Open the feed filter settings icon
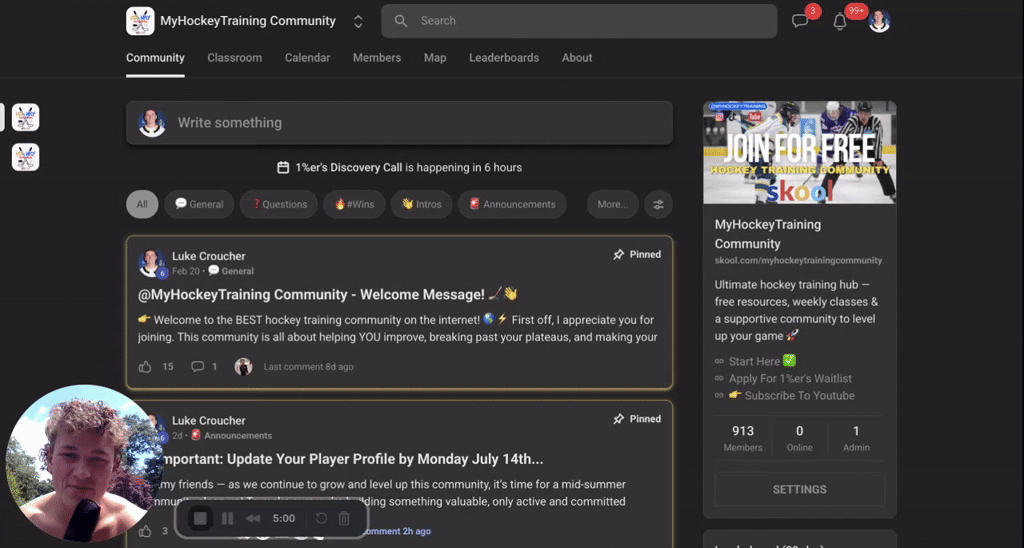Screen dimensions: 1024x548 [658, 204]
